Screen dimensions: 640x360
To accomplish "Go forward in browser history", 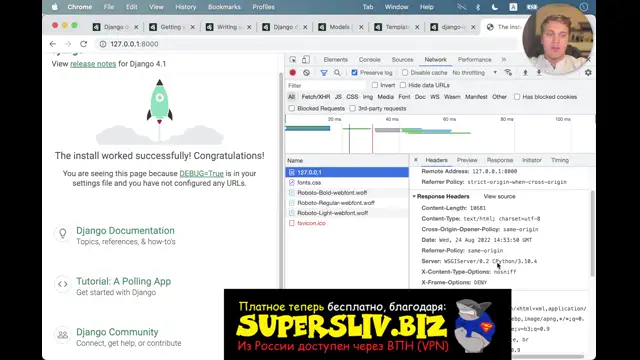I will [68, 44].
